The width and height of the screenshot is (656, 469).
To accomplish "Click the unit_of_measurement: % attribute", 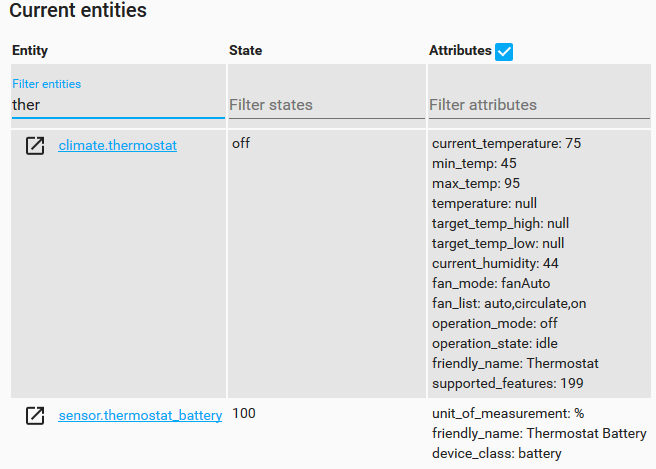I will (508, 414).
